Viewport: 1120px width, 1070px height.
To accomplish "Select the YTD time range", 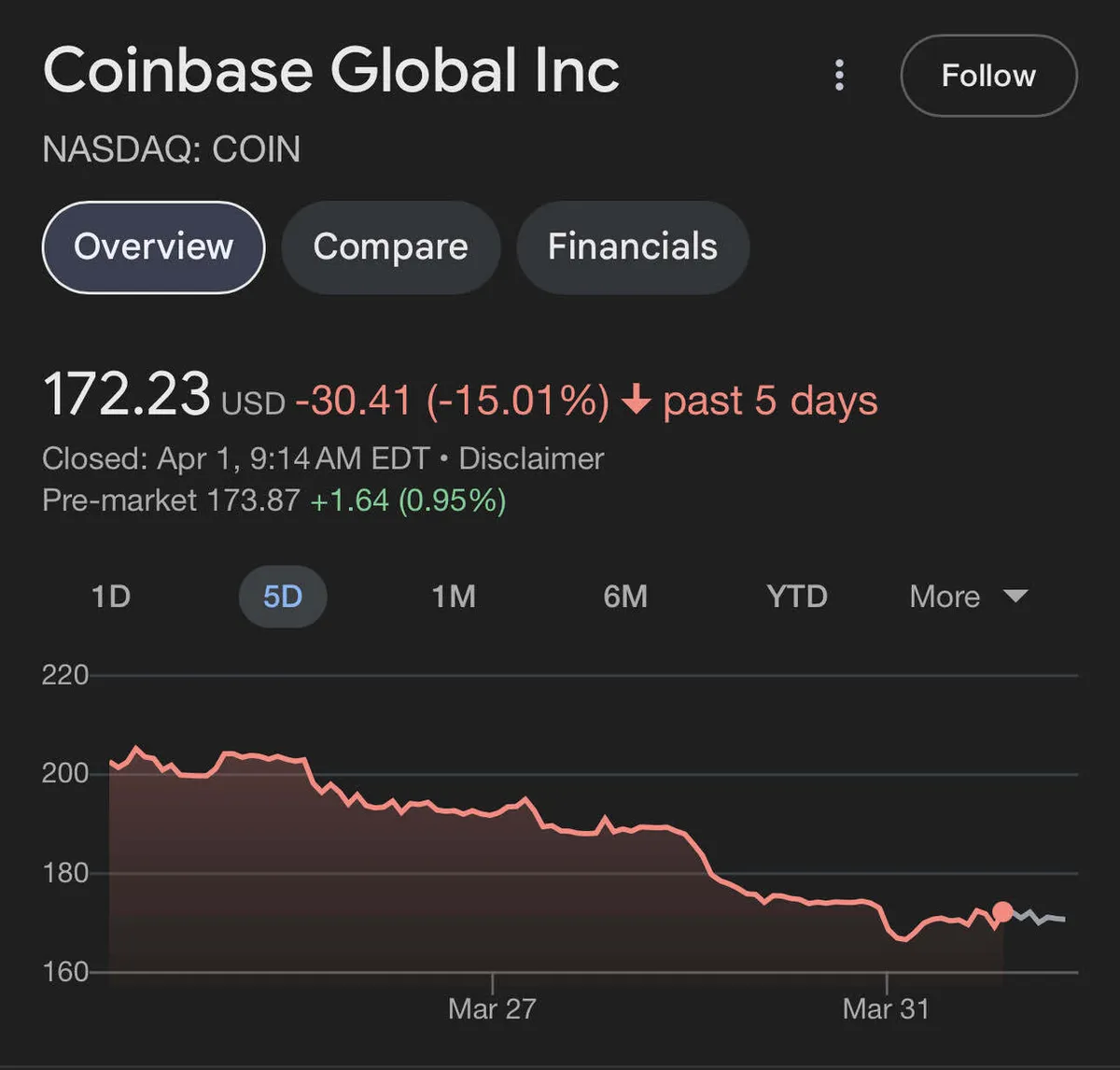I will tap(796, 597).
